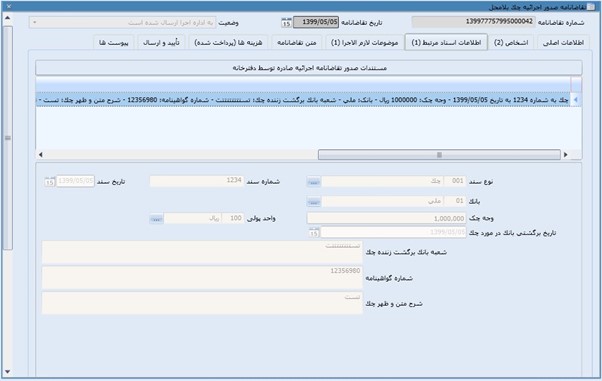Expand the وضعیت dropdown
This screenshot has height=381, width=602.
click(x=35, y=23)
